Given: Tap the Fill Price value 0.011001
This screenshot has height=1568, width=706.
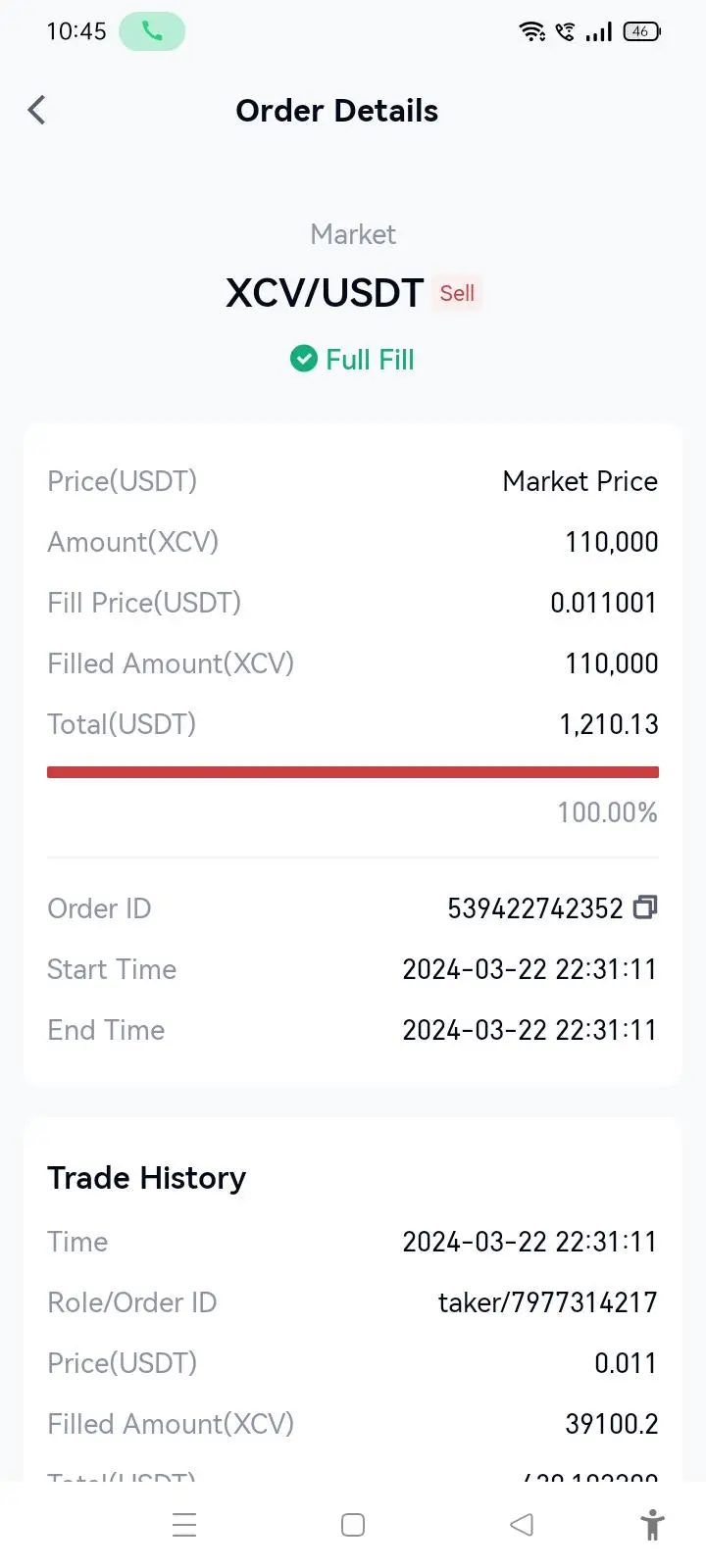Looking at the screenshot, I should point(603,603).
